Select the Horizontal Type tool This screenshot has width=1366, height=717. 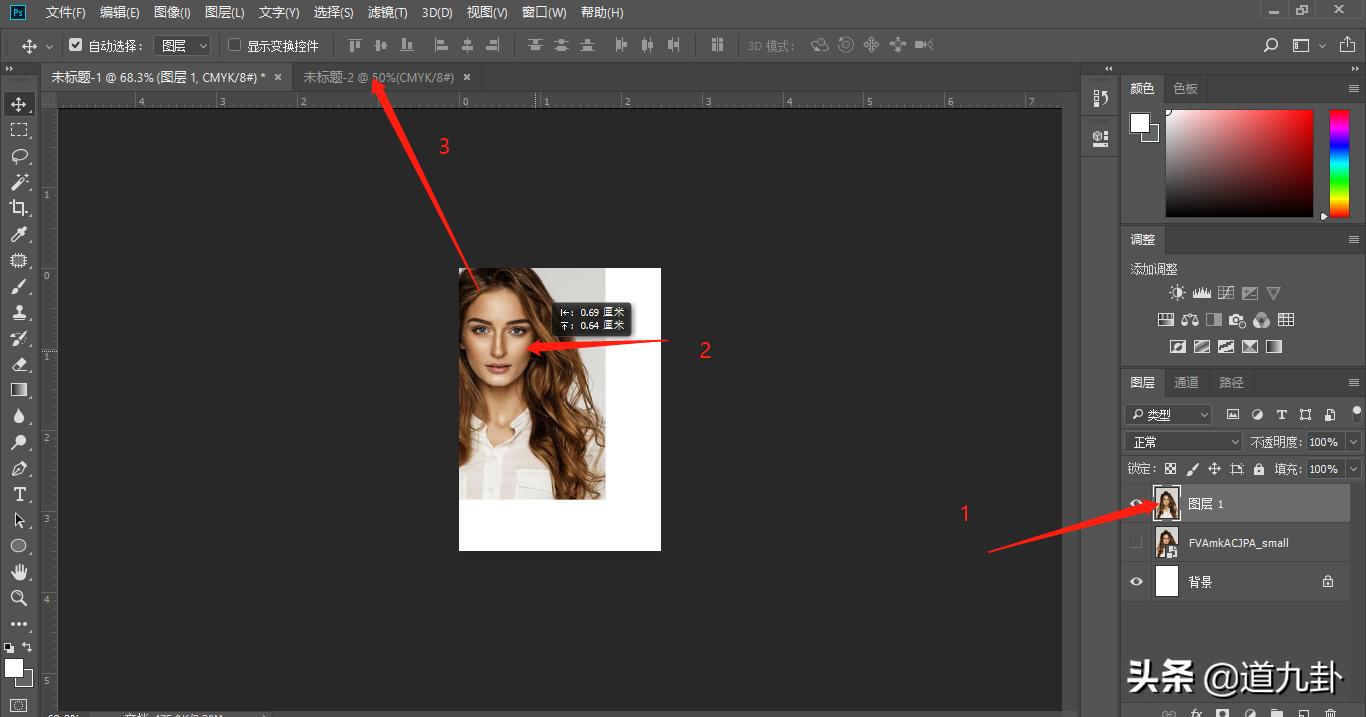[x=18, y=494]
